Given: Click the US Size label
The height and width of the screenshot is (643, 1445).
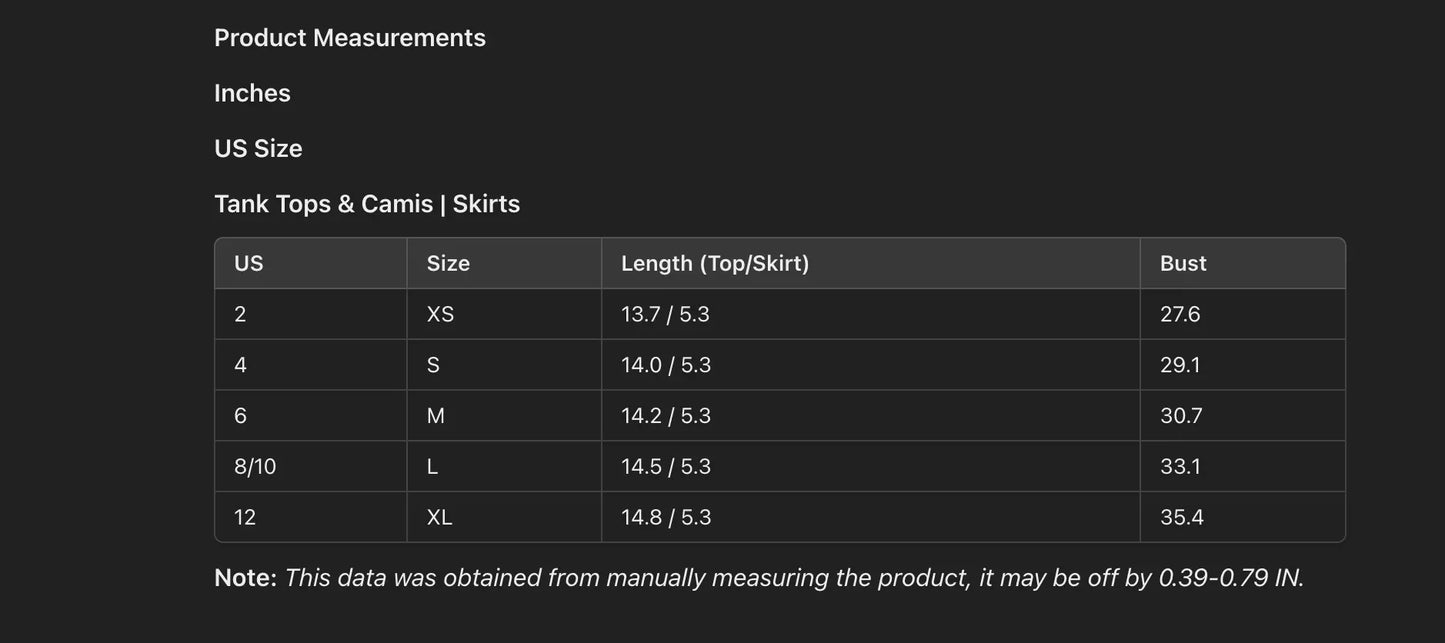Looking at the screenshot, I should tap(258, 149).
